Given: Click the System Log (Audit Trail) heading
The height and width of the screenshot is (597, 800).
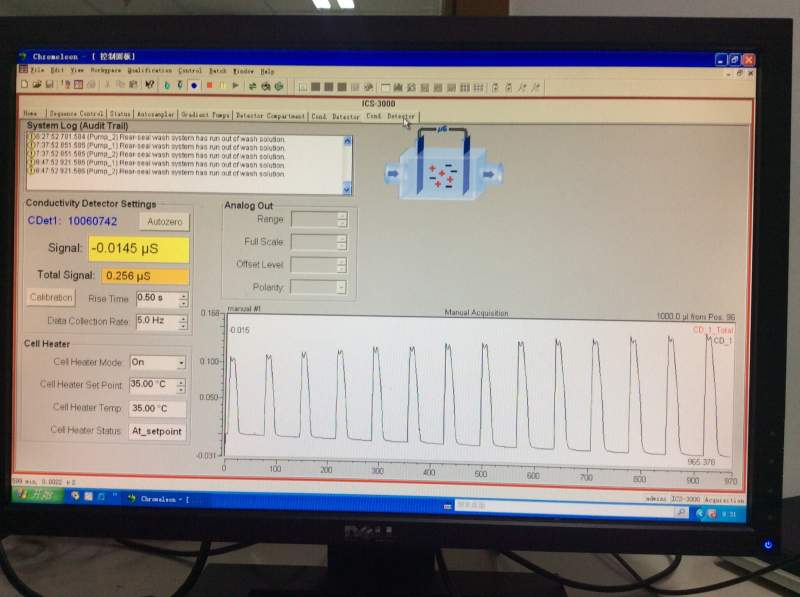Looking at the screenshot, I should click(x=78, y=126).
